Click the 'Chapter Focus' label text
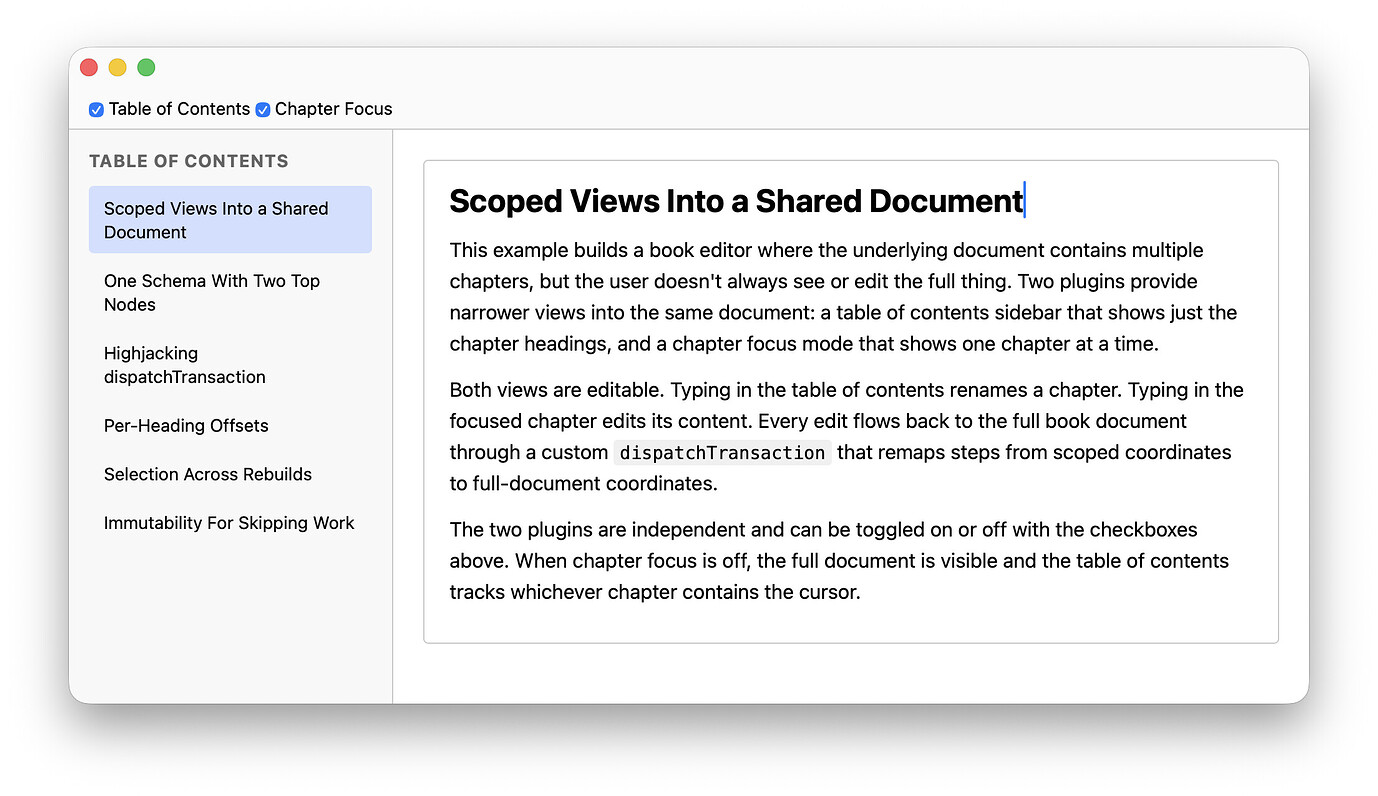The width and height of the screenshot is (1378, 796). 333,109
